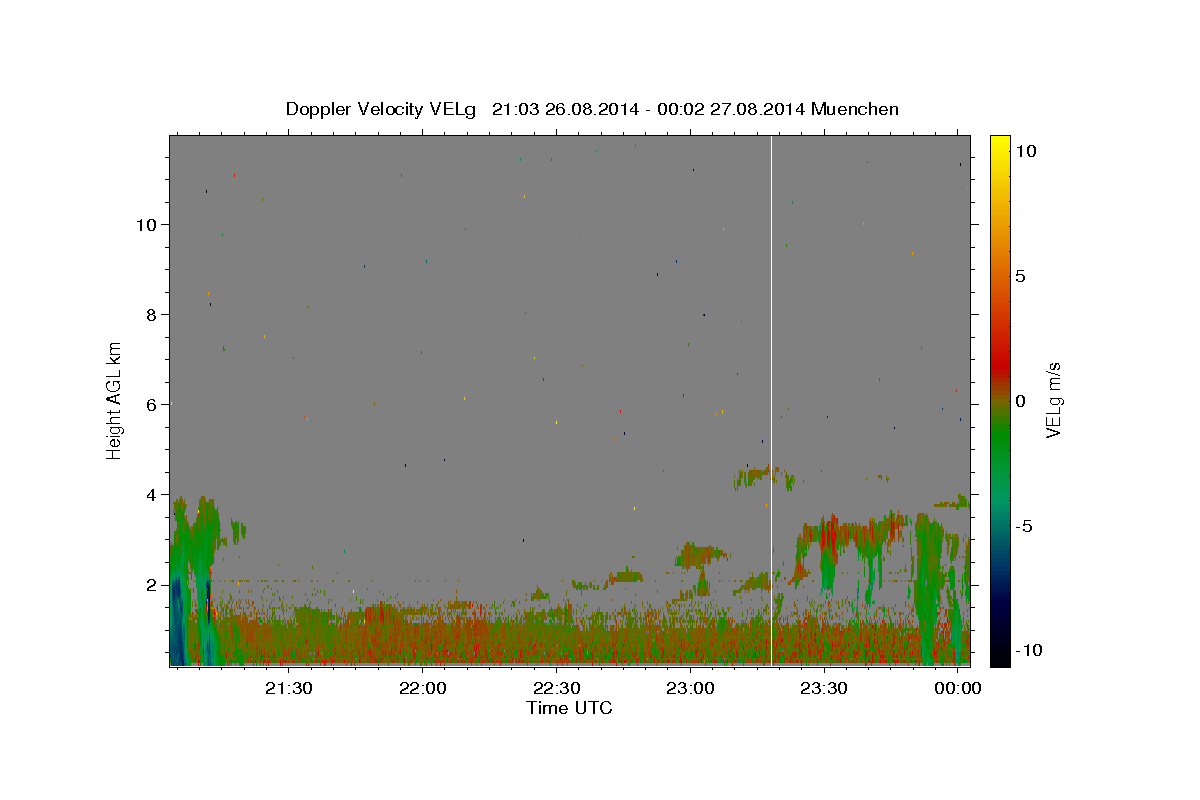Viewport: 1200px width, 800px height.
Task: Click the 22:30 time tick label
Action: coord(556,689)
